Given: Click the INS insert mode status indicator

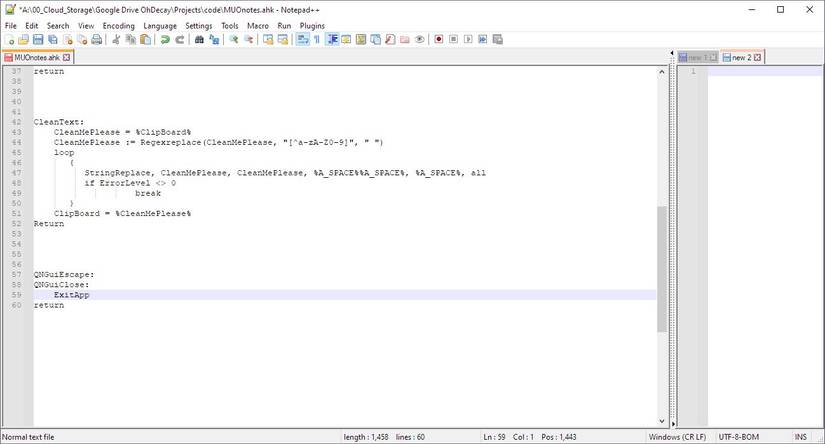Looking at the screenshot, I should (x=800, y=437).
